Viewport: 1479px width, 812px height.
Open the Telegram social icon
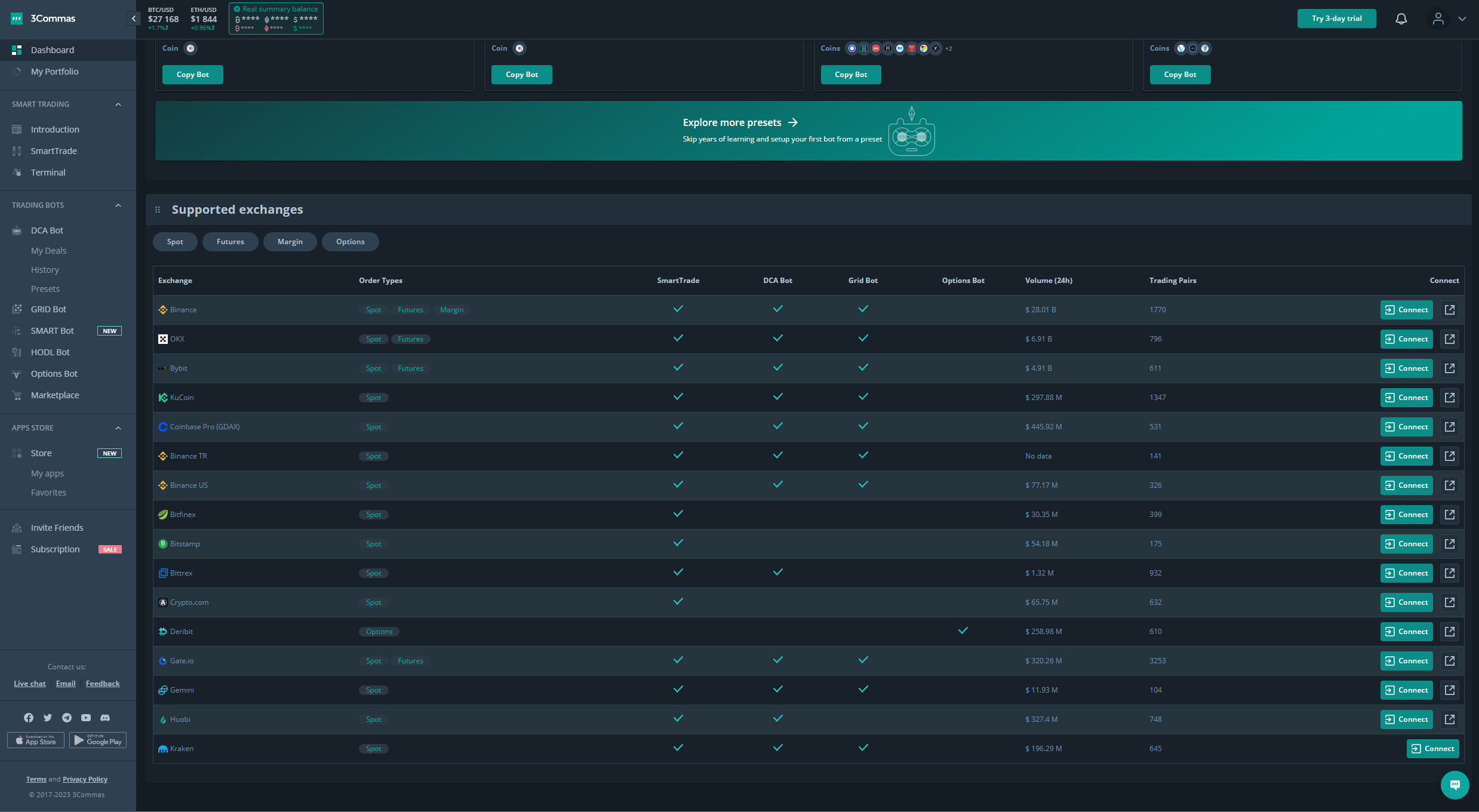point(67,718)
